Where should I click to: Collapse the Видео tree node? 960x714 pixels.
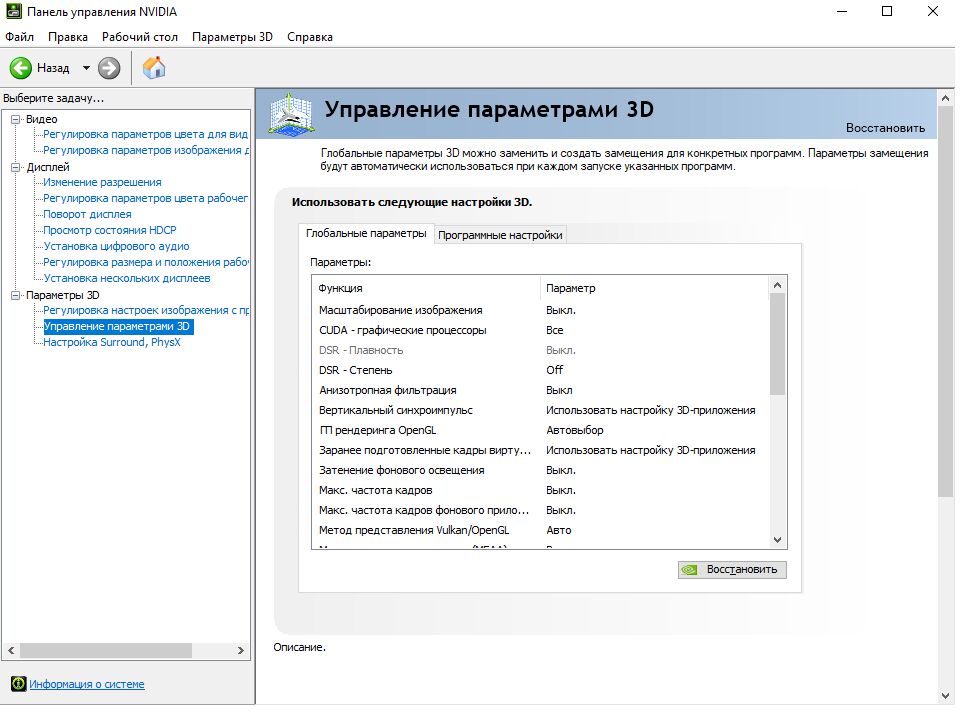(x=16, y=119)
